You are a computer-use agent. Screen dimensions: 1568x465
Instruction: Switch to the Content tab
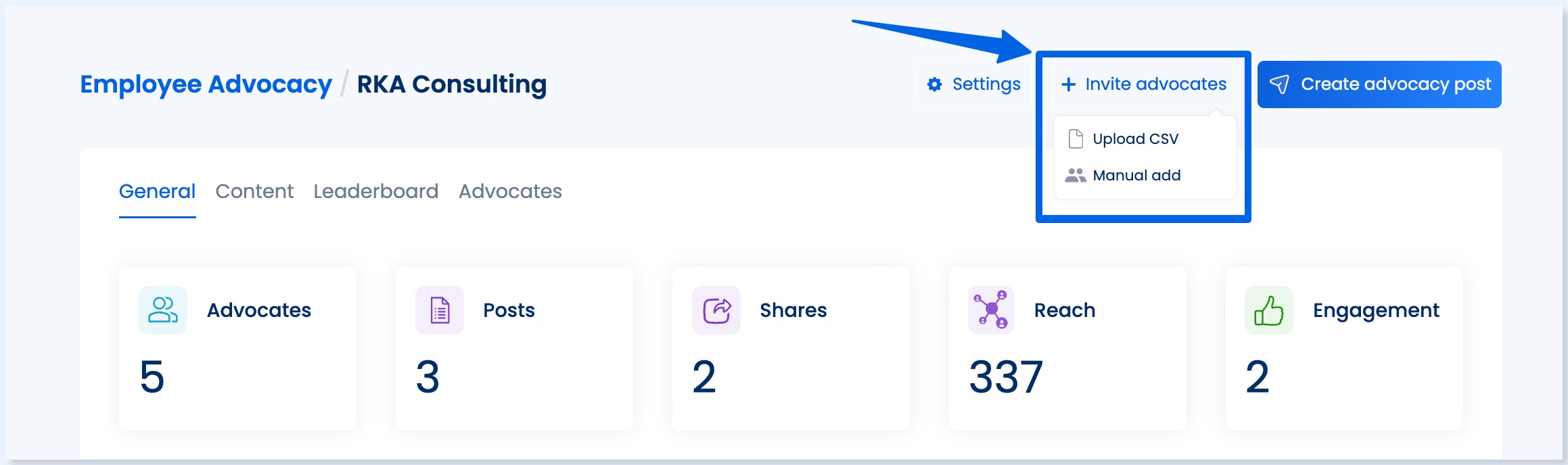coord(254,191)
